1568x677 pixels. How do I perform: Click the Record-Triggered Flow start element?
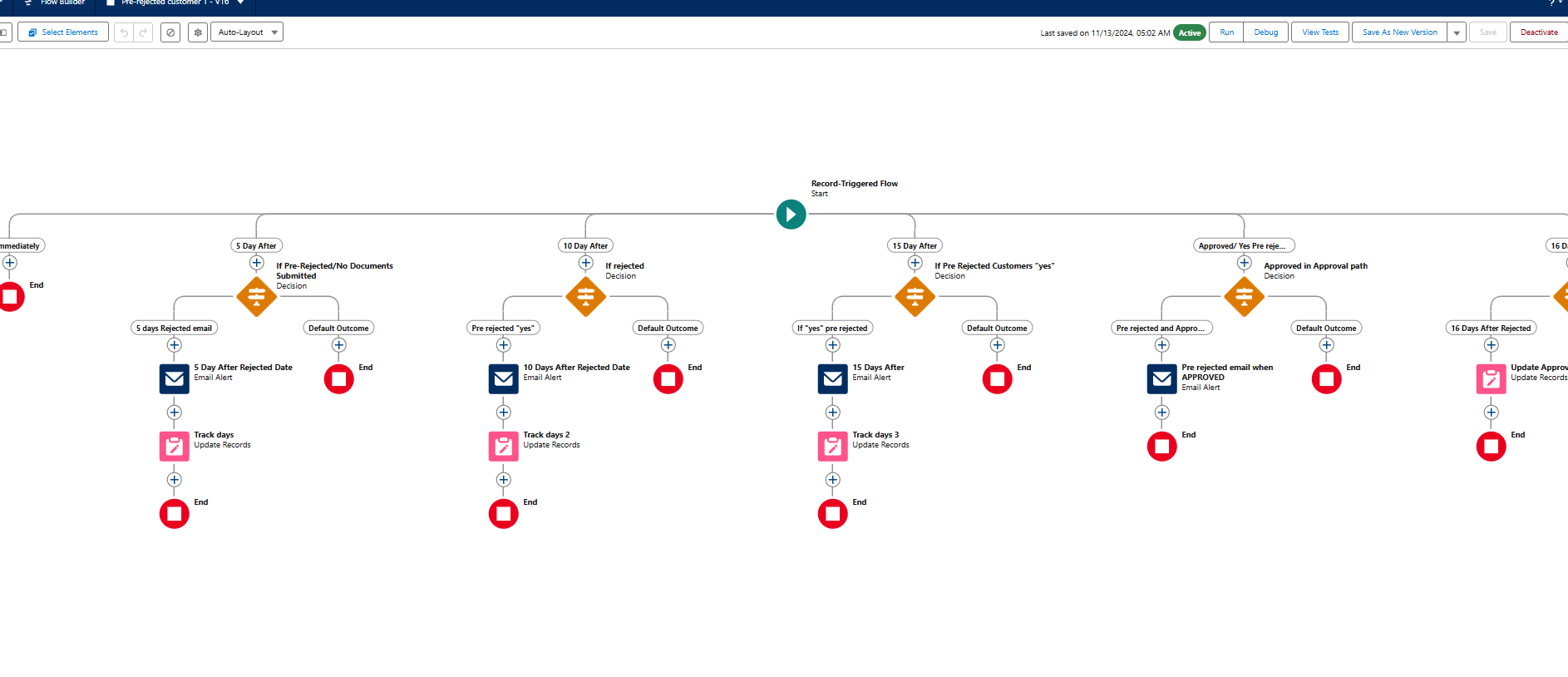791,215
